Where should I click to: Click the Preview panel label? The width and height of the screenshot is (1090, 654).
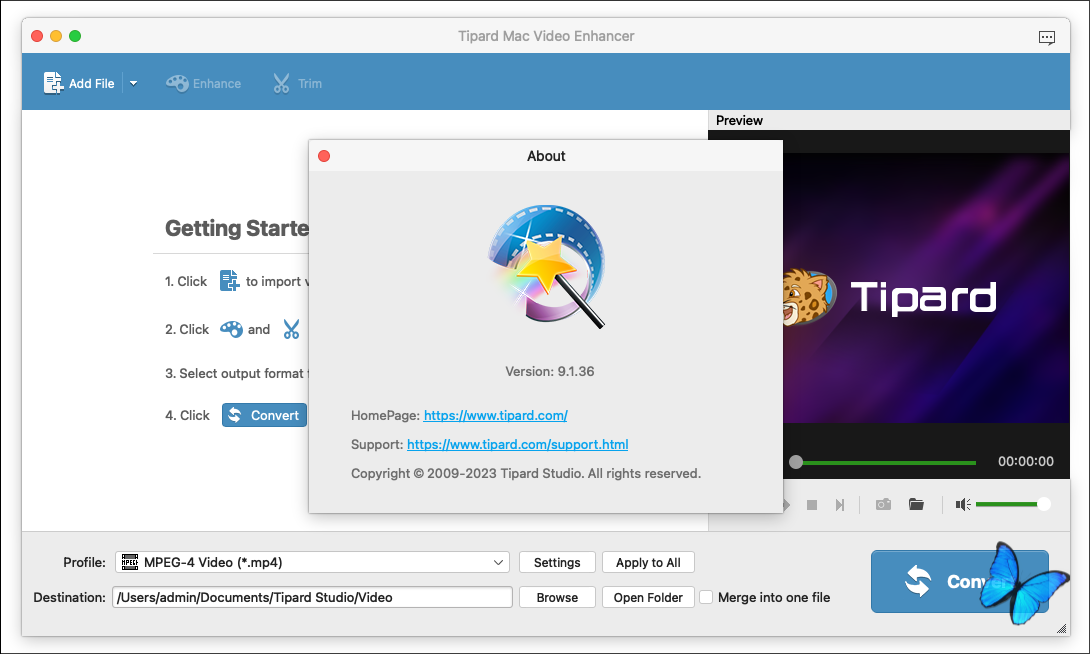coord(739,120)
